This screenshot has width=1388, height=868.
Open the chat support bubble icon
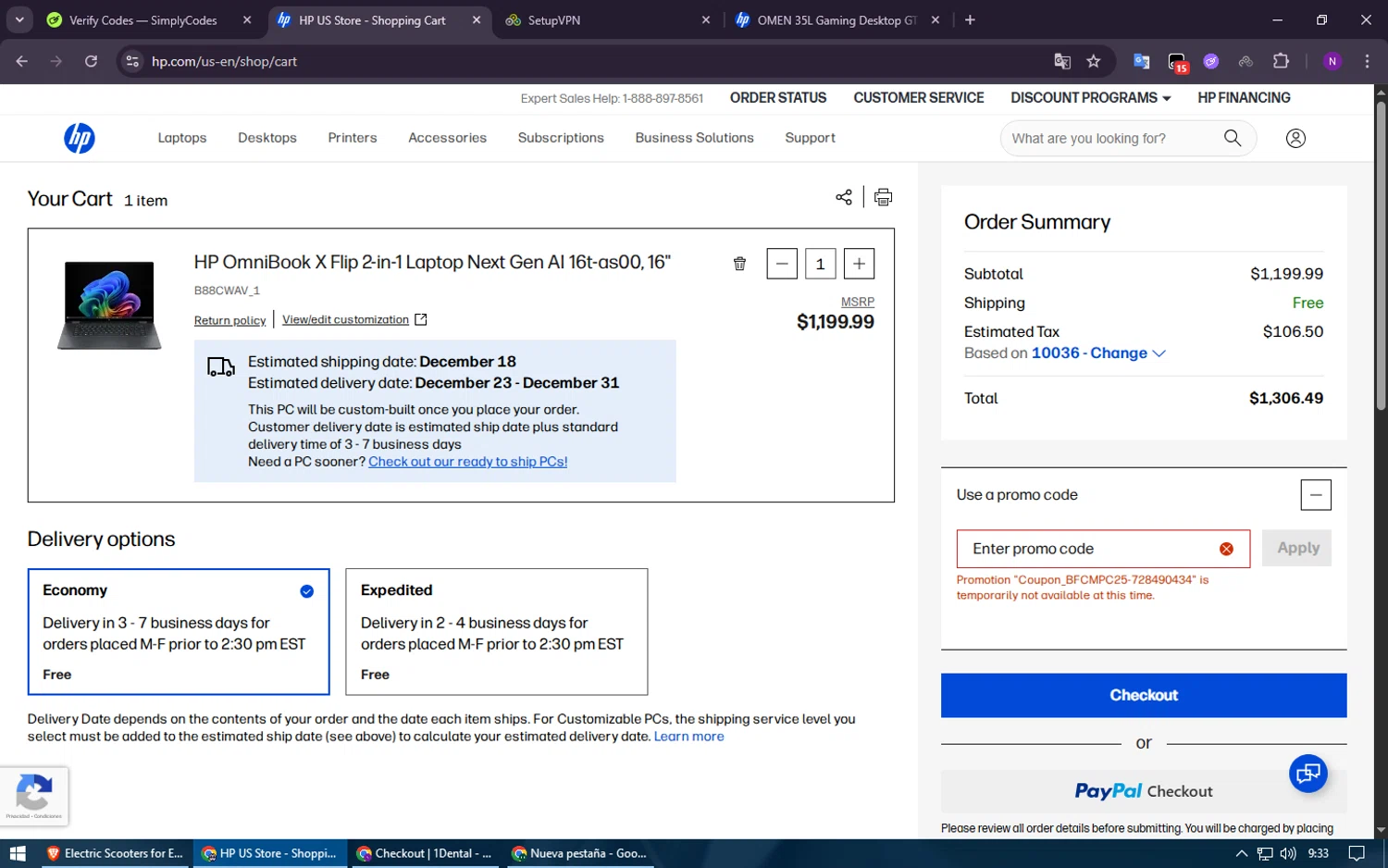click(1308, 773)
